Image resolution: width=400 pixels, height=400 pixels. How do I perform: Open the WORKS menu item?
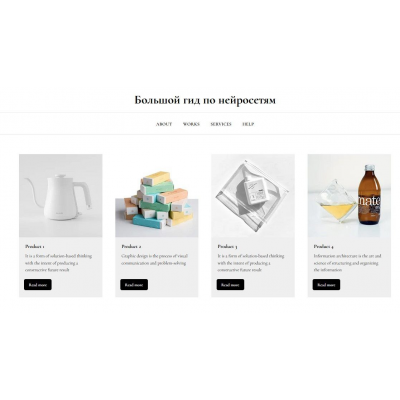click(191, 124)
